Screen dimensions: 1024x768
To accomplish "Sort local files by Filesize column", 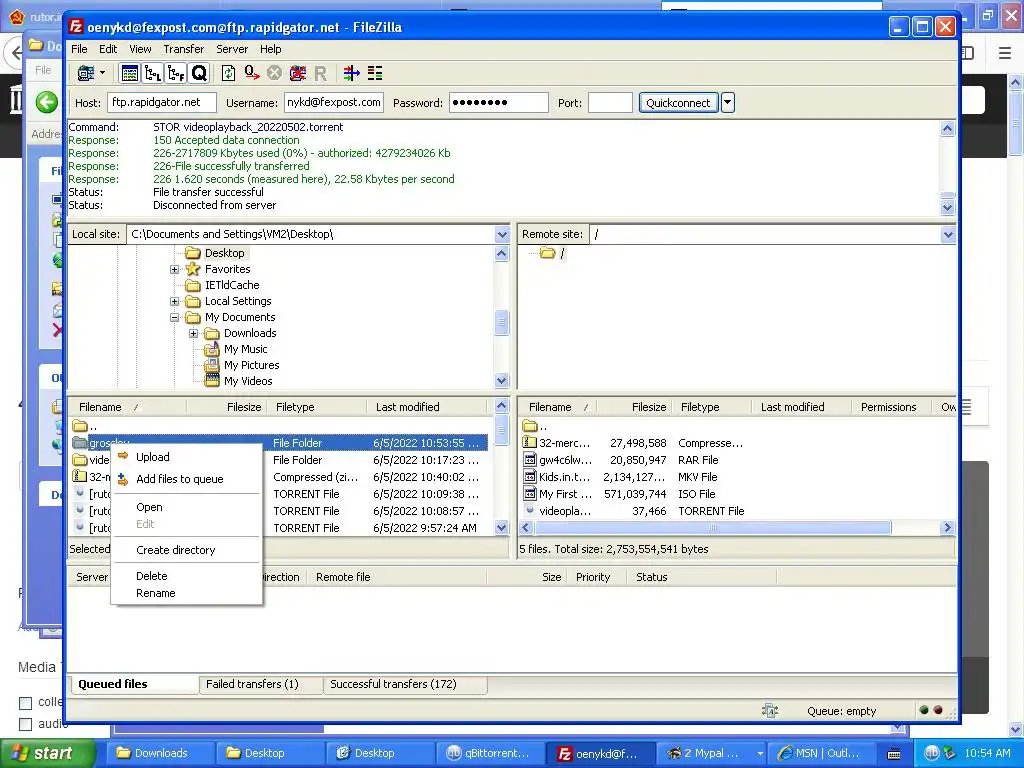I will (x=225, y=407).
